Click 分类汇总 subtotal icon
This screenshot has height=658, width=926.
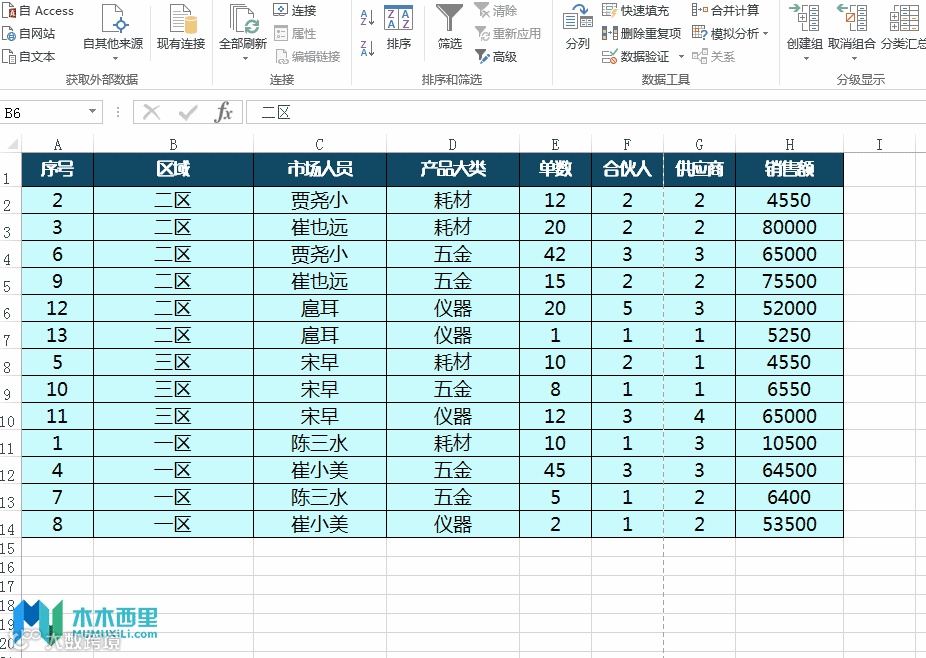click(x=904, y=18)
